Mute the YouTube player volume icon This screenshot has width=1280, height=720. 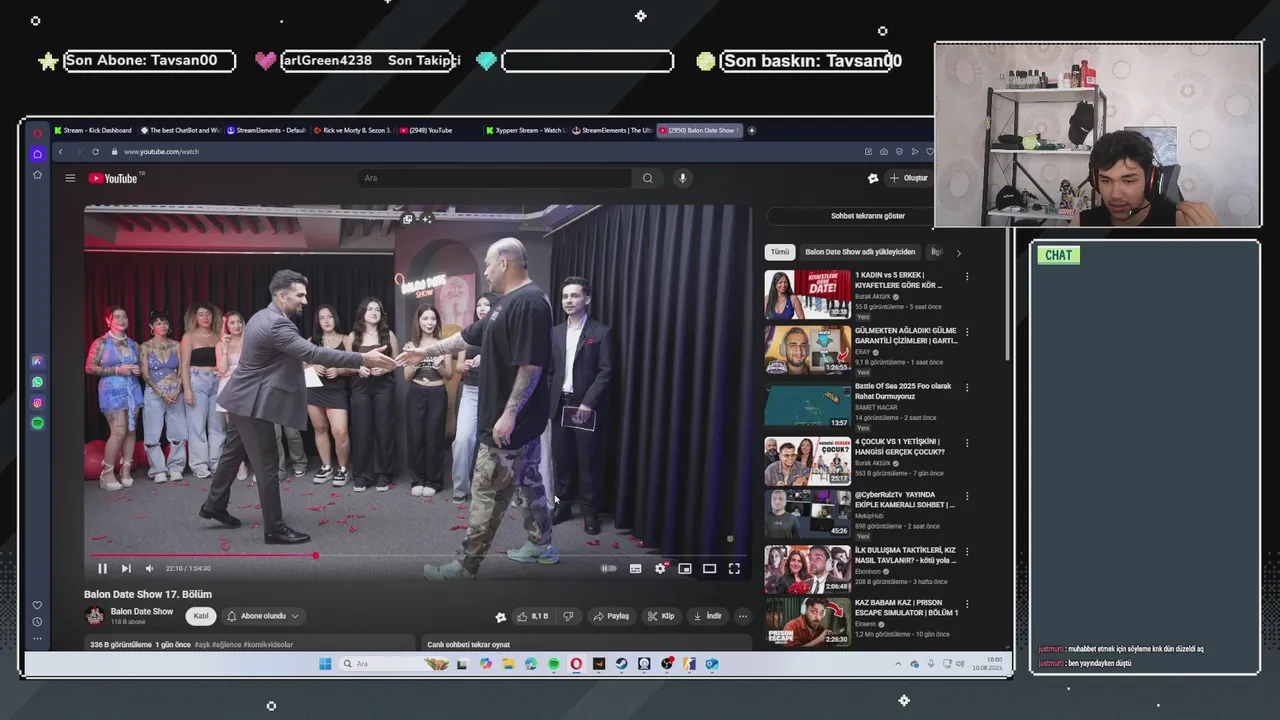[x=150, y=568]
